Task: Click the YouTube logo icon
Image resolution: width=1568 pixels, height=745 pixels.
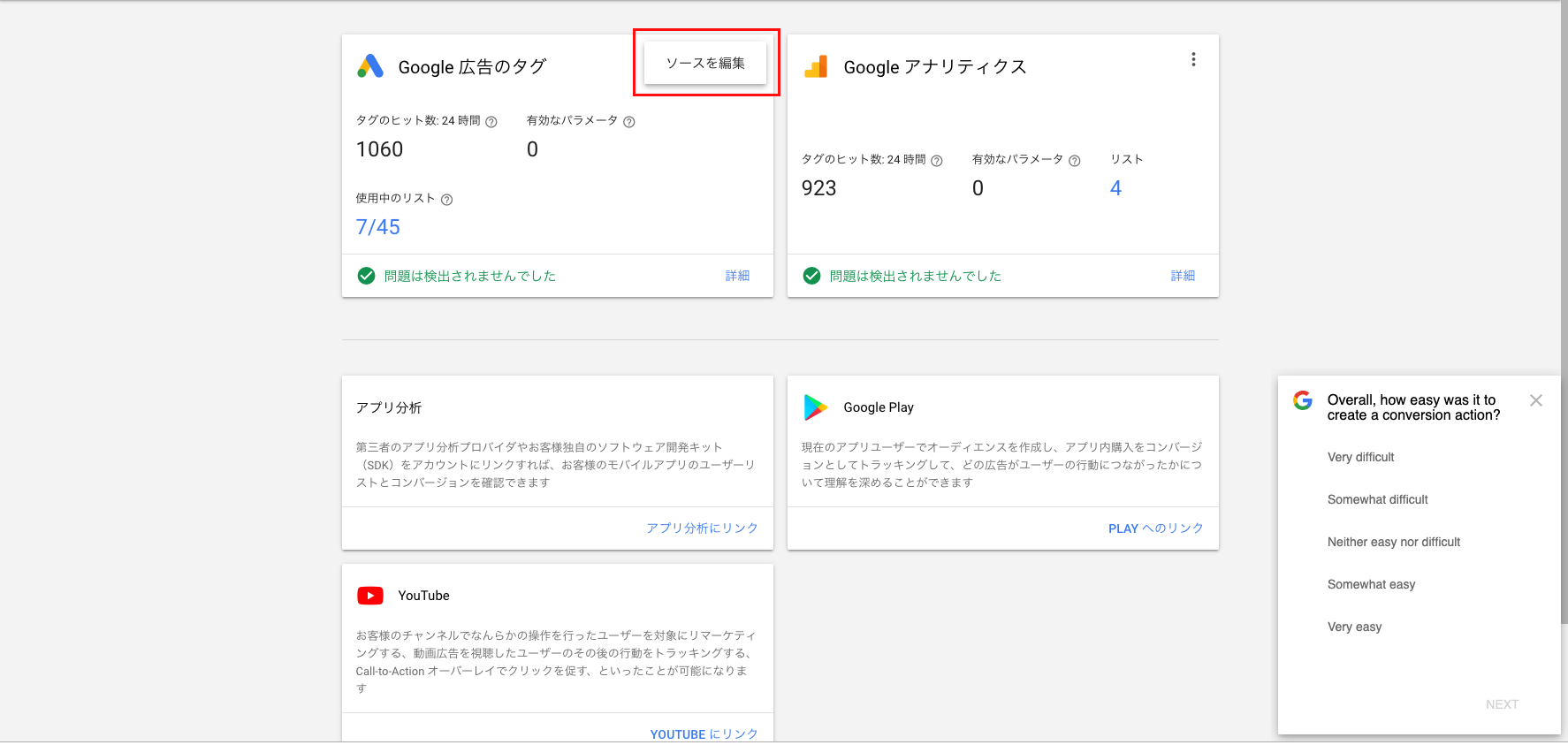Action: [x=370, y=596]
